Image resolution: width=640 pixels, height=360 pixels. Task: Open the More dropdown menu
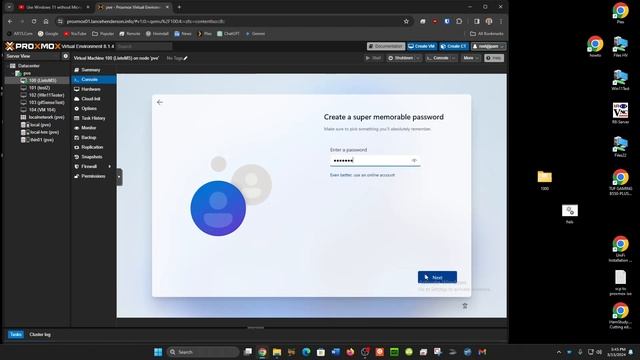(471, 58)
